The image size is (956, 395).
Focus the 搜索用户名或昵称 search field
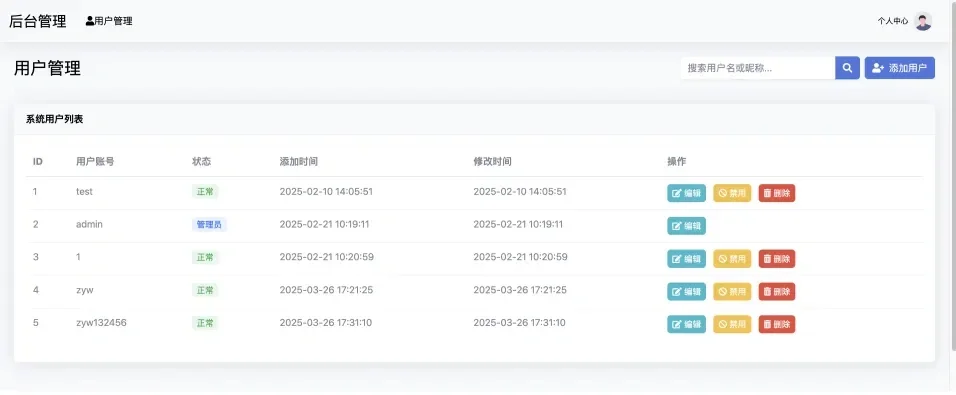[x=758, y=68]
